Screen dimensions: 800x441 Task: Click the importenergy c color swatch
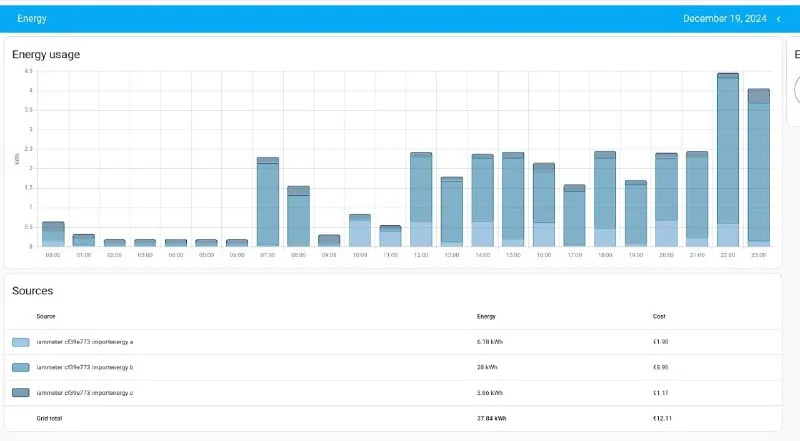coord(21,393)
